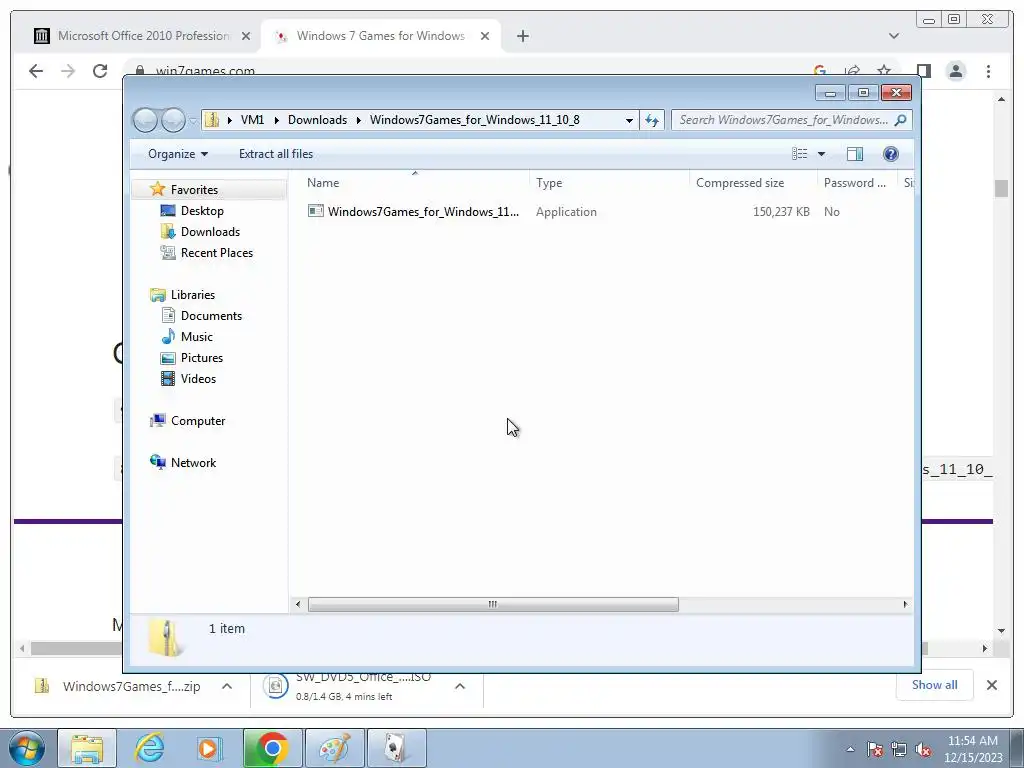Open the Music library
Viewport: 1024px width, 768px height.
pos(197,337)
